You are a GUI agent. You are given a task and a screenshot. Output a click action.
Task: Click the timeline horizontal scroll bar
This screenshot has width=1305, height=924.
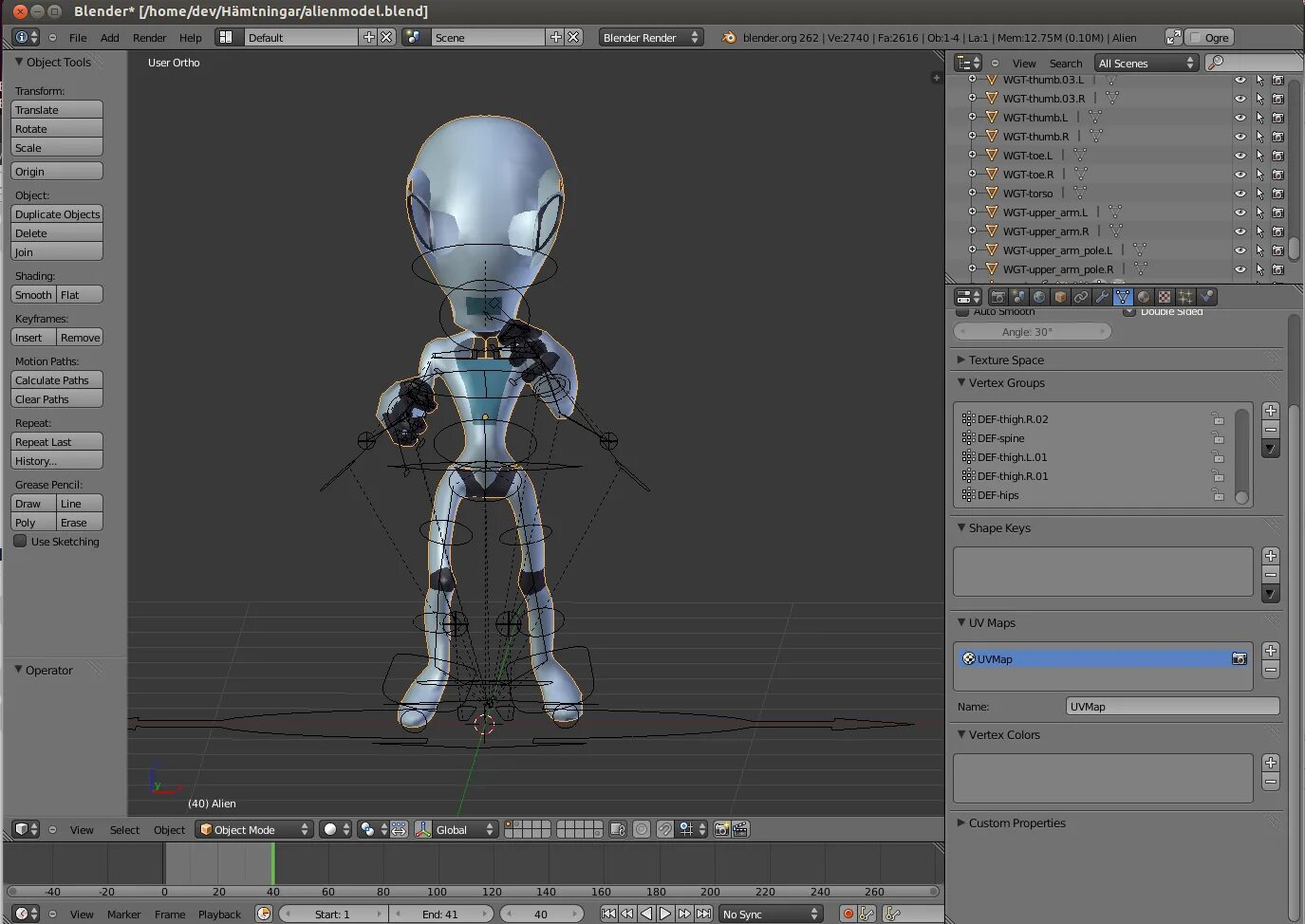pos(473,892)
